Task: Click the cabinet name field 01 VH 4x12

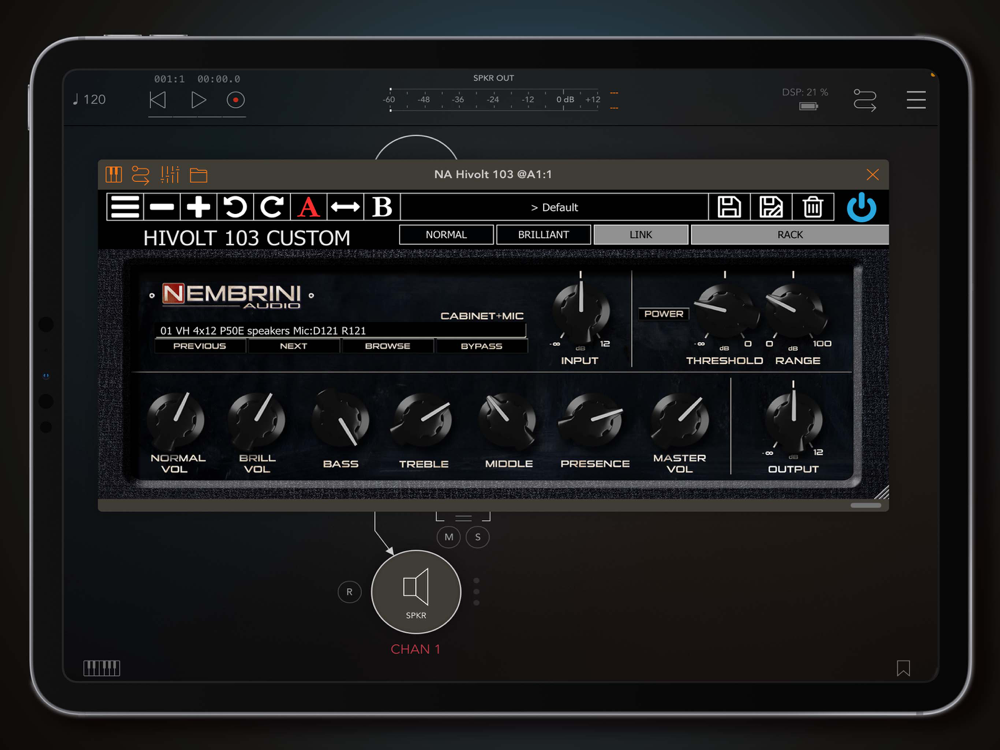Action: [x=340, y=330]
